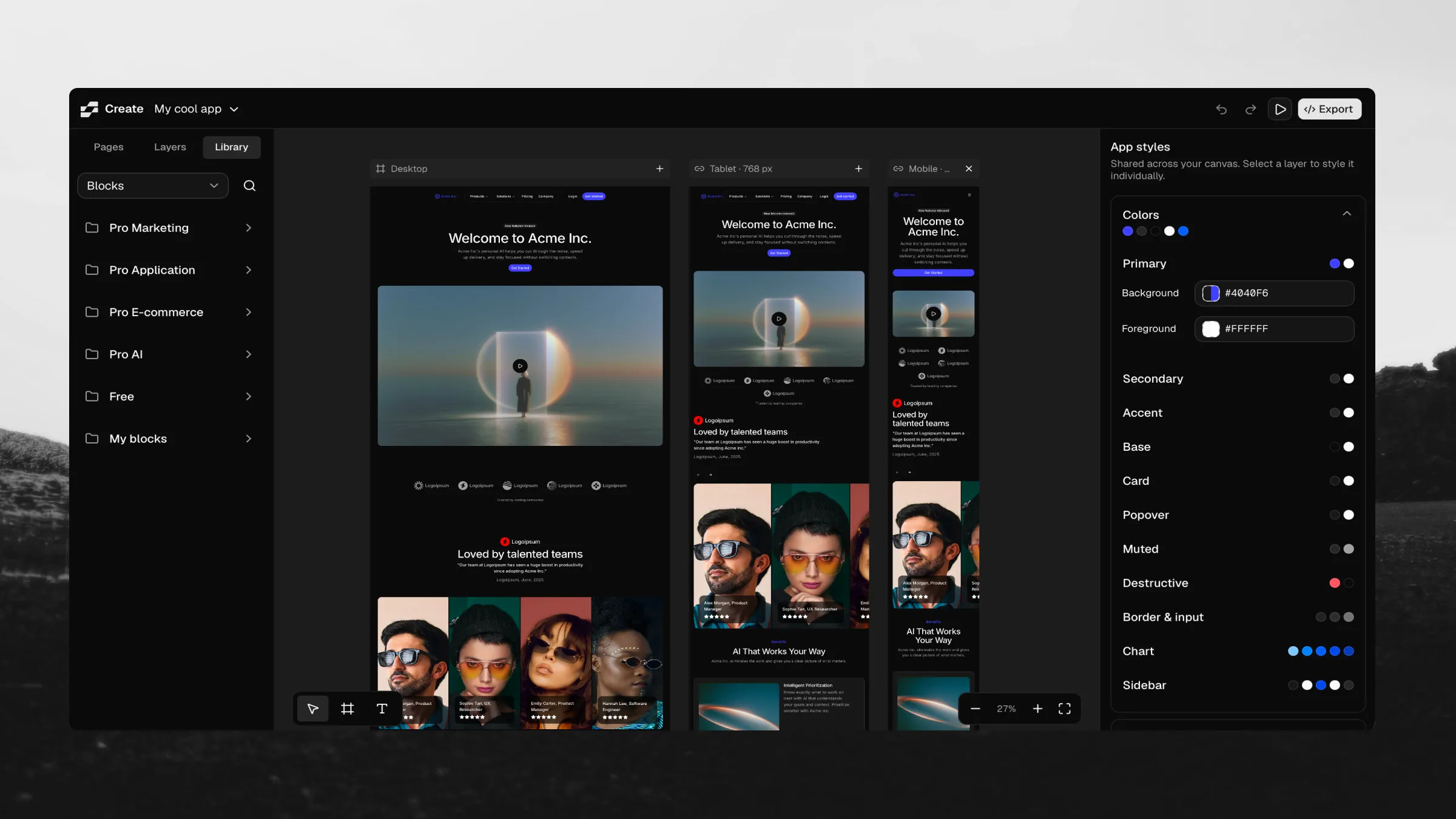Select the Library tab
Image resolution: width=1456 pixels, height=819 pixels.
[231, 147]
